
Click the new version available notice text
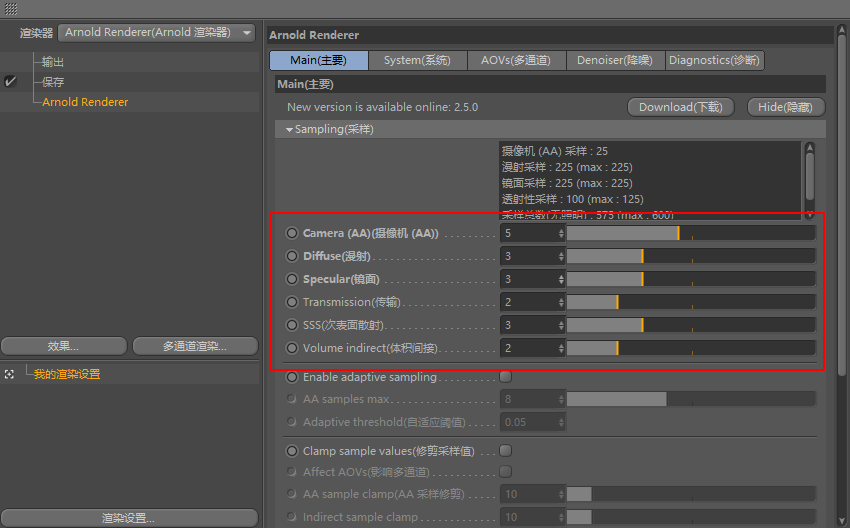383,107
